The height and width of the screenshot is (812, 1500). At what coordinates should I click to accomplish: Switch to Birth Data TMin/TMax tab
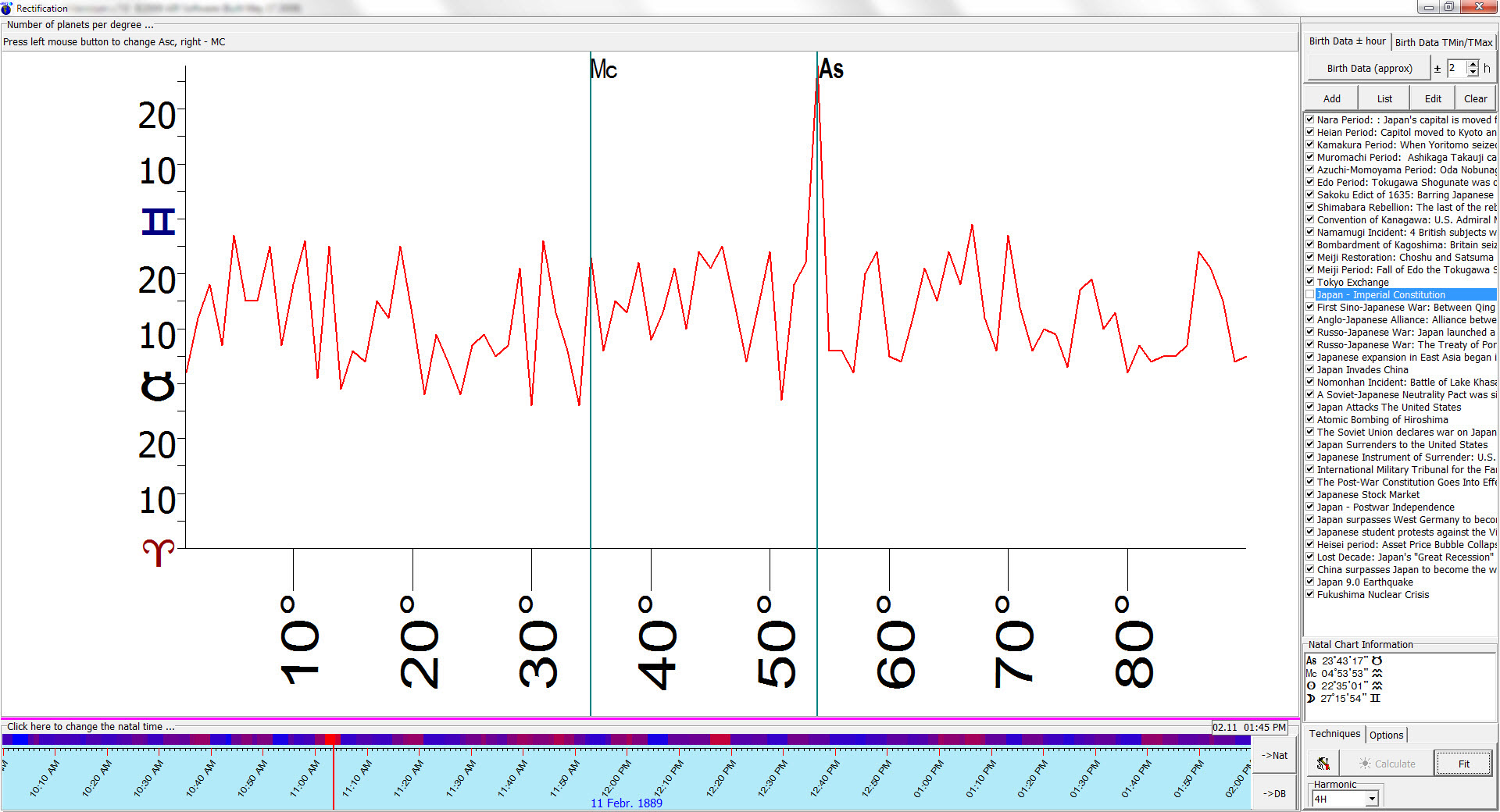(1443, 42)
